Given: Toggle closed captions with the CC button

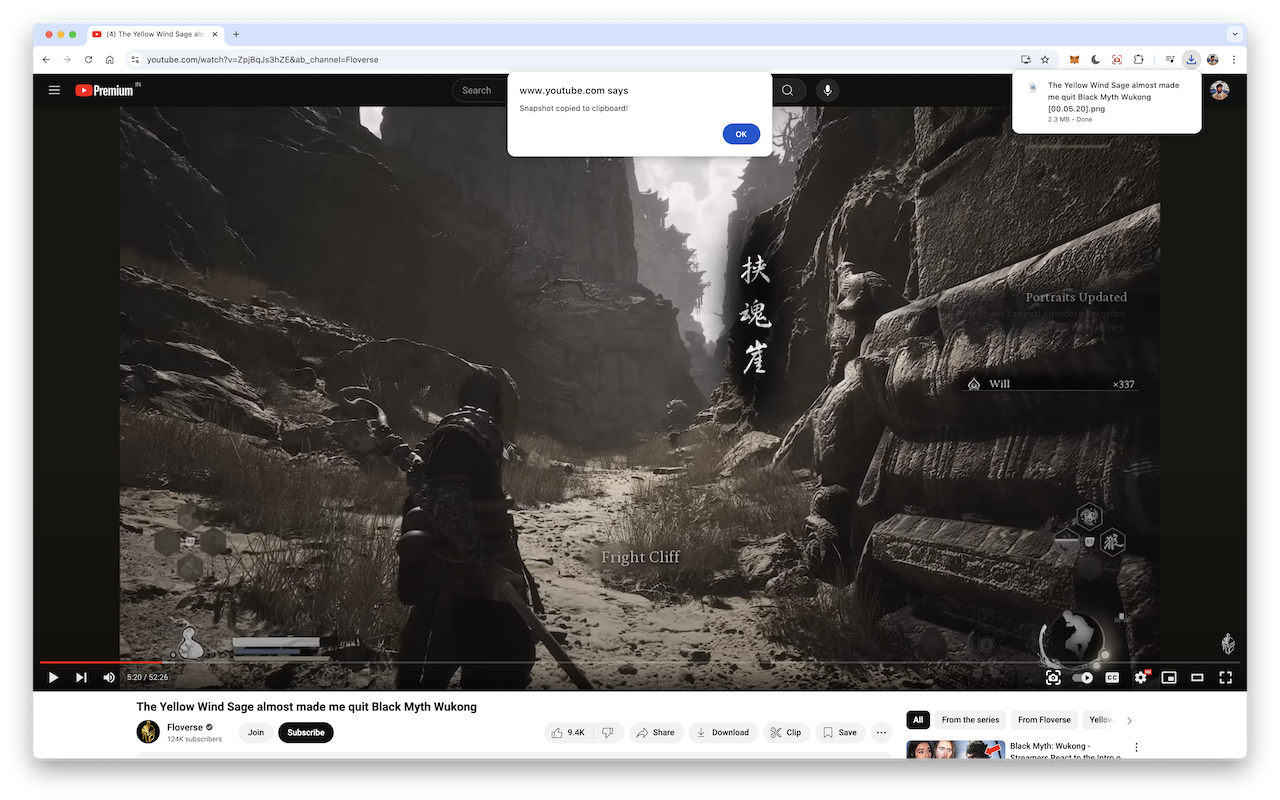Looking at the screenshot, I should coord(1112,677).
